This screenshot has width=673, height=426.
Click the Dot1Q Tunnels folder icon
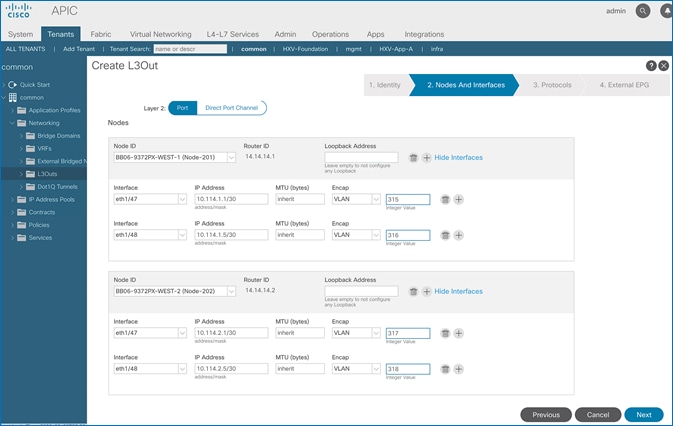pos(30,187)
